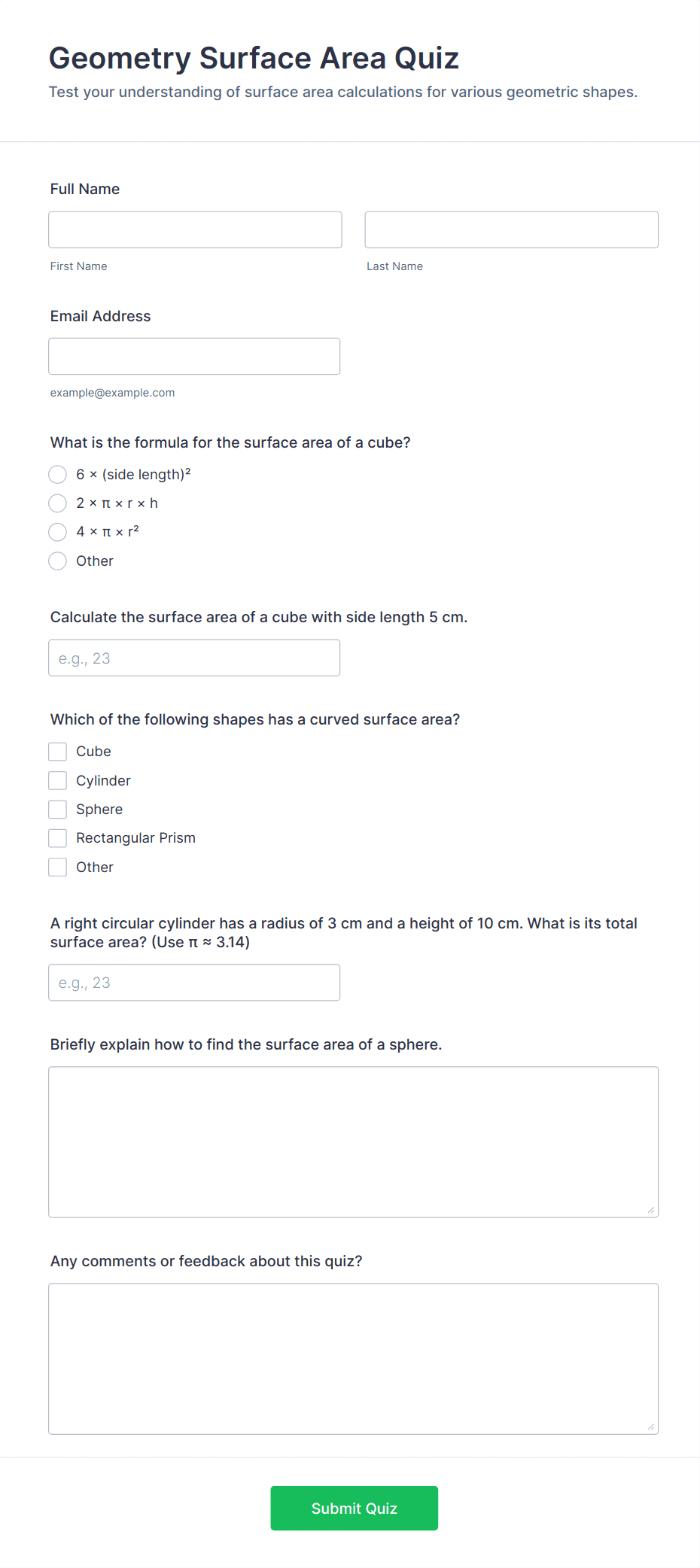Select "Other" for the cube formula question
This screenshot has height=1568, width=700.
tap(57, 561)
